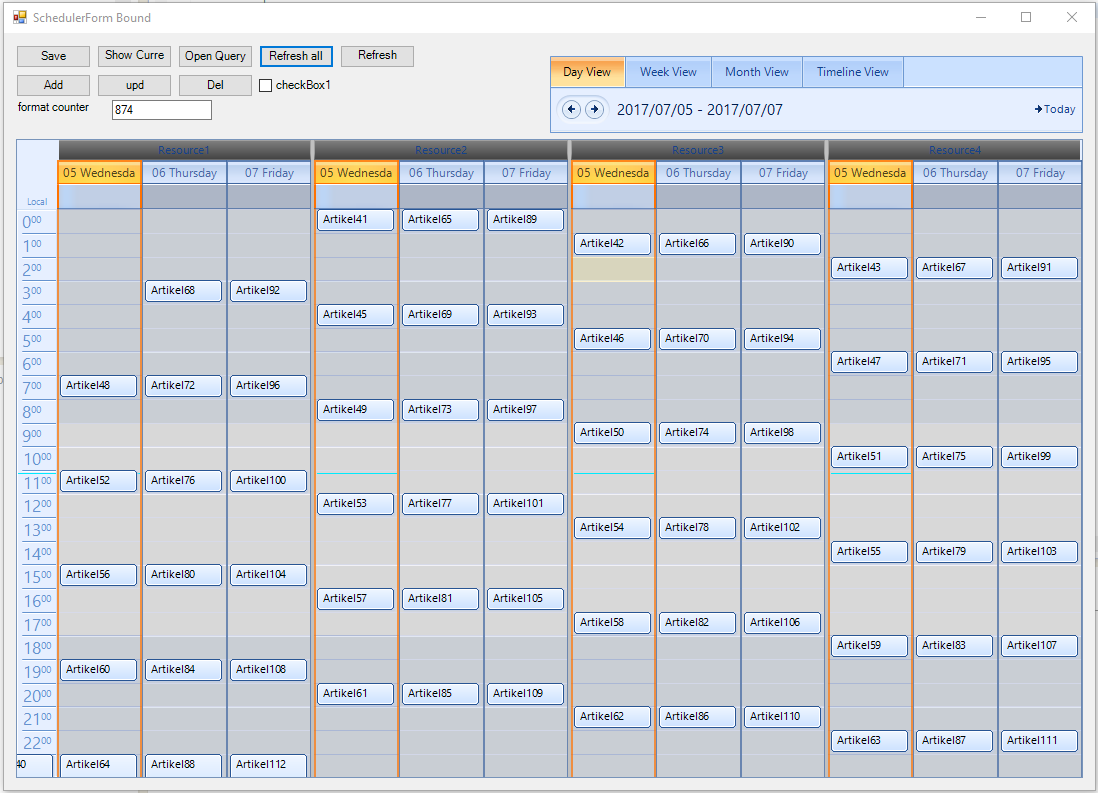
Task: Jump to Today in the scheduler
Action: pyautogui.click(x=1055, y=109)
